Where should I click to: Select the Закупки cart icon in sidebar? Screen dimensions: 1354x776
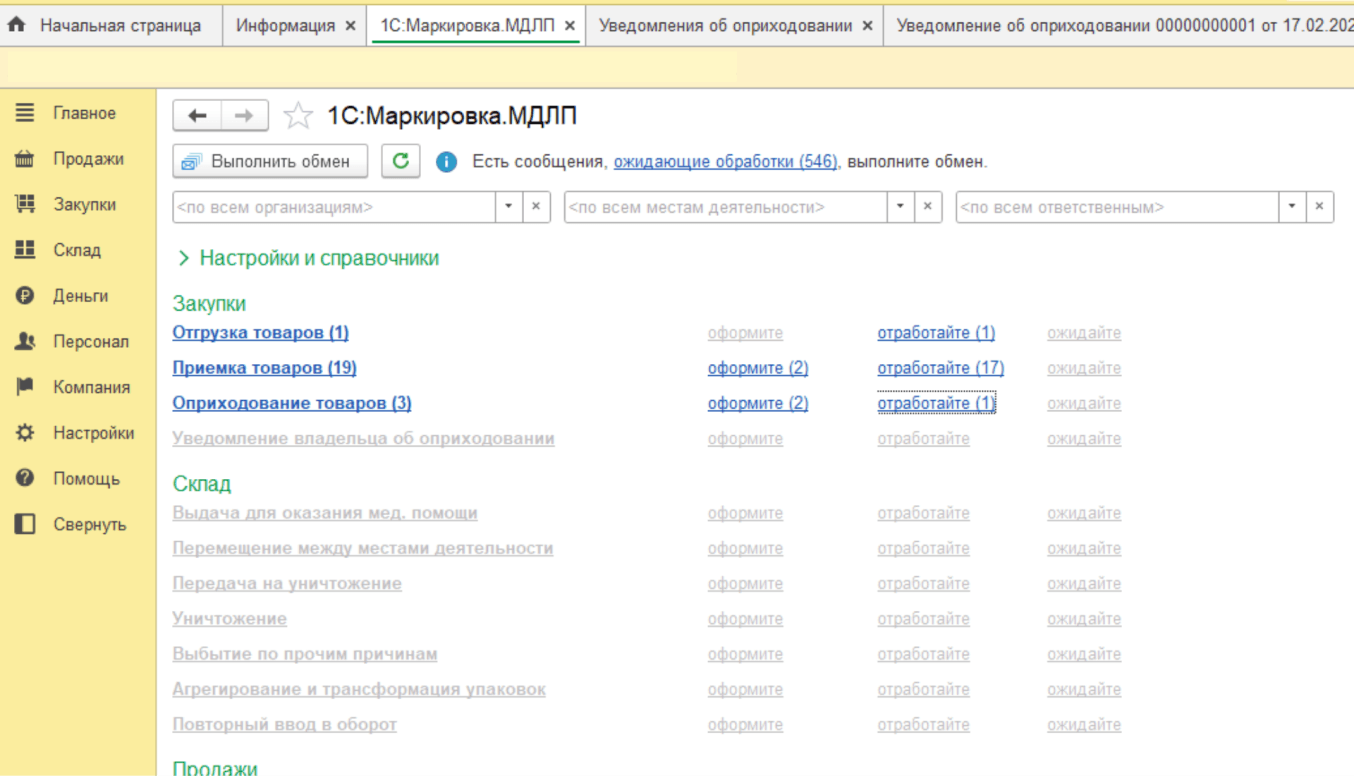25,205
